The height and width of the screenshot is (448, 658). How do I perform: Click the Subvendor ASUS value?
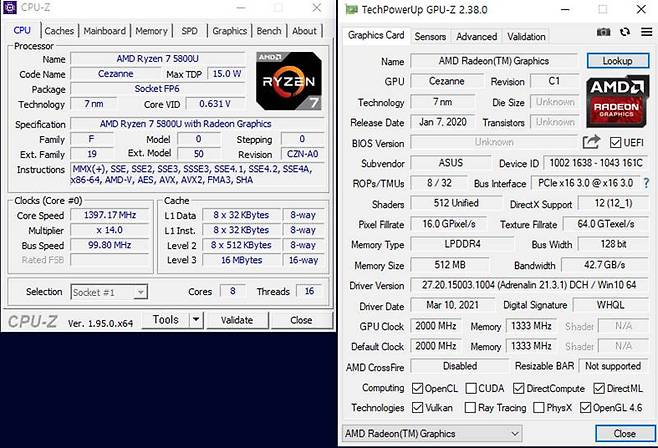(x=450, y=163)
